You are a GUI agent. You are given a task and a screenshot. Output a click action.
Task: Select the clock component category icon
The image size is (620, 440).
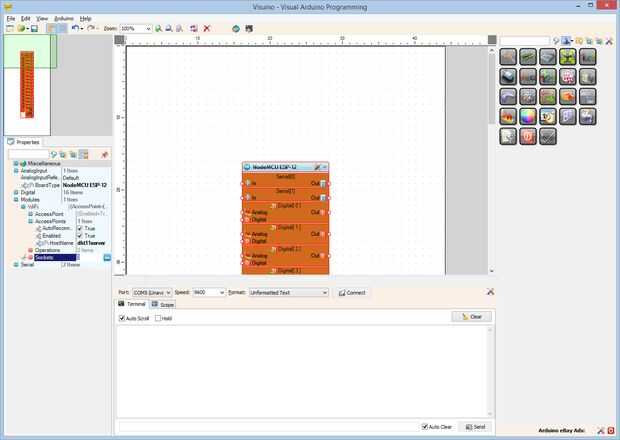548,116
